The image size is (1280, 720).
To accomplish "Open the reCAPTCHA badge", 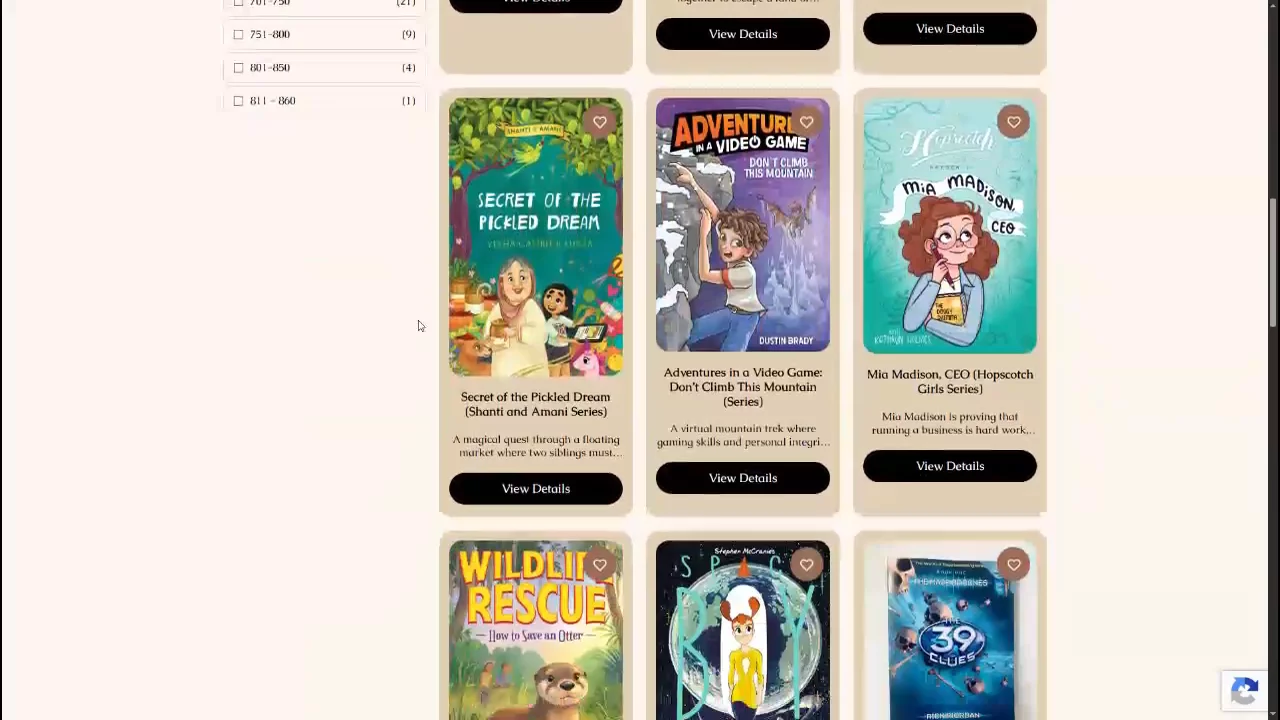I will (1244, 691).
